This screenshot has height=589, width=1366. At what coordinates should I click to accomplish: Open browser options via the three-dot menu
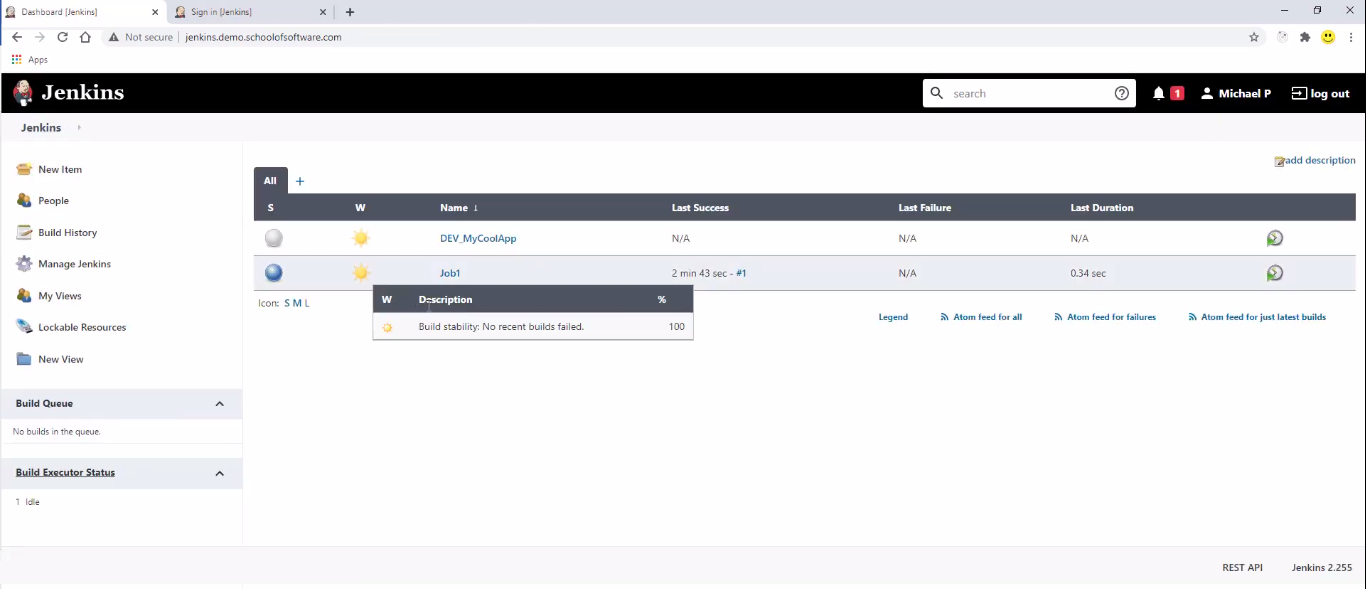coord(1351,36)
